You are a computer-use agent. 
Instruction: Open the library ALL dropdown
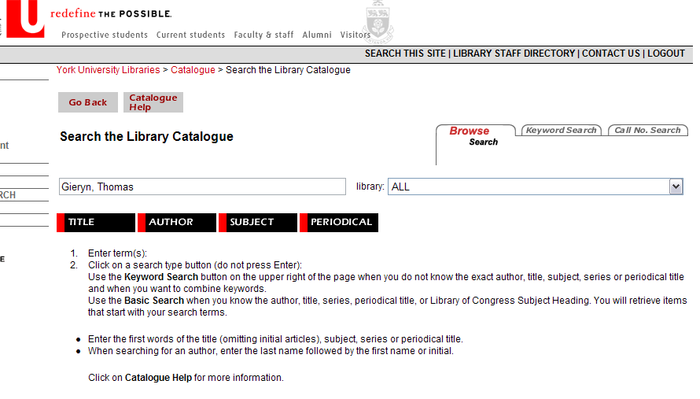535,187
